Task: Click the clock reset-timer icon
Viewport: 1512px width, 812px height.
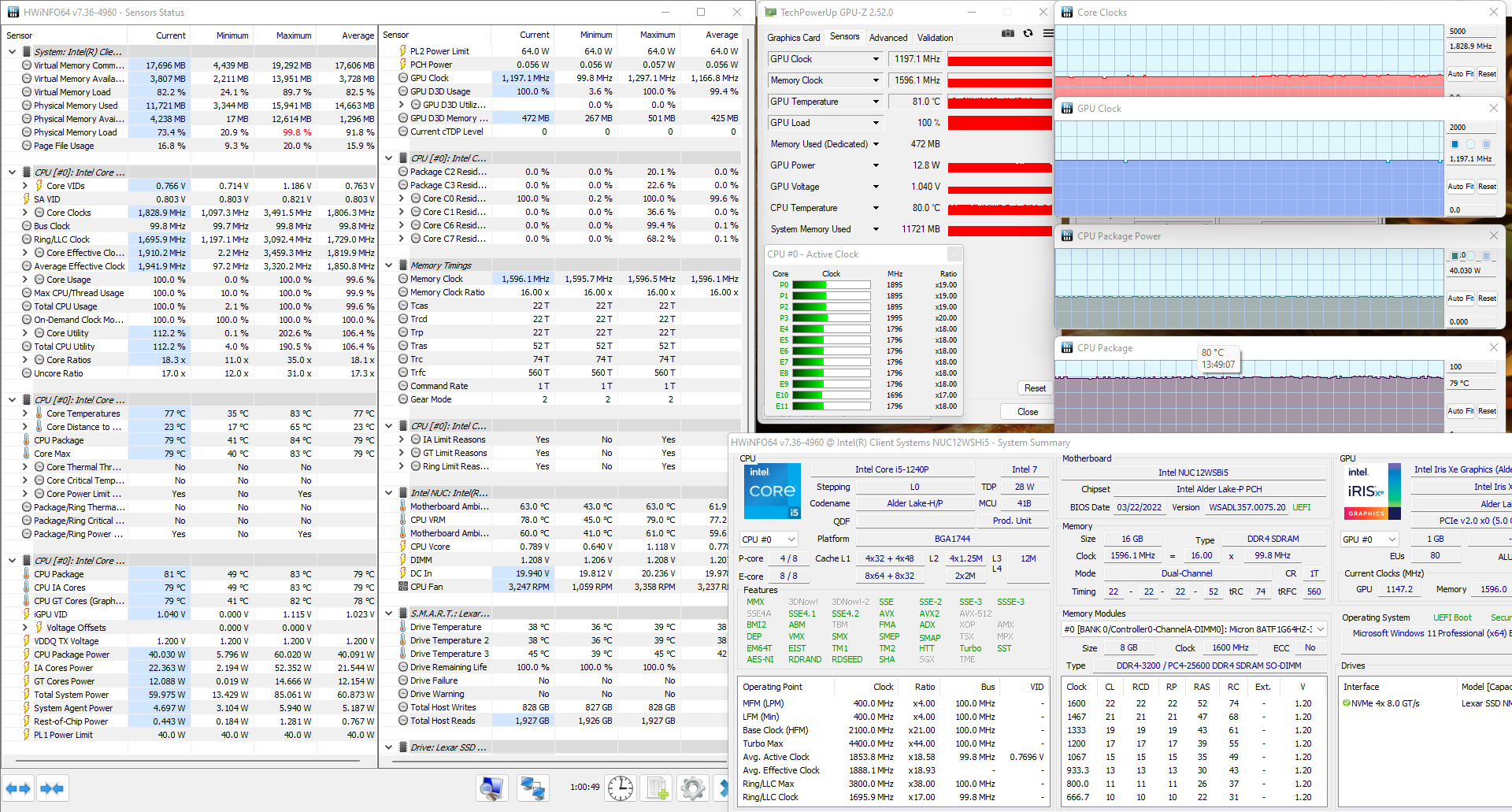Action: (621, 788)
